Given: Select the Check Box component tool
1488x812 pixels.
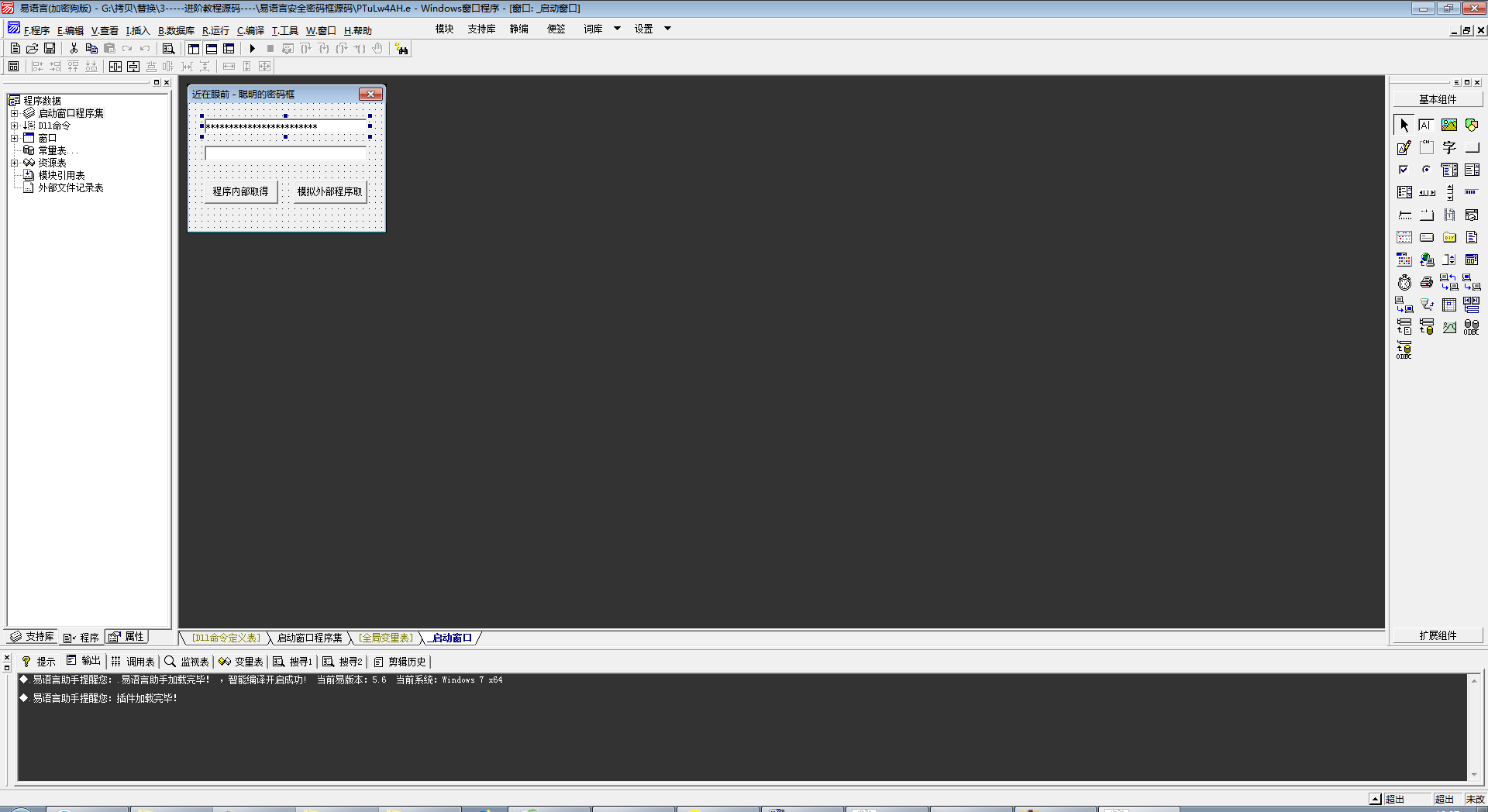Looking at the screenshot, I should coord(1404,170).
